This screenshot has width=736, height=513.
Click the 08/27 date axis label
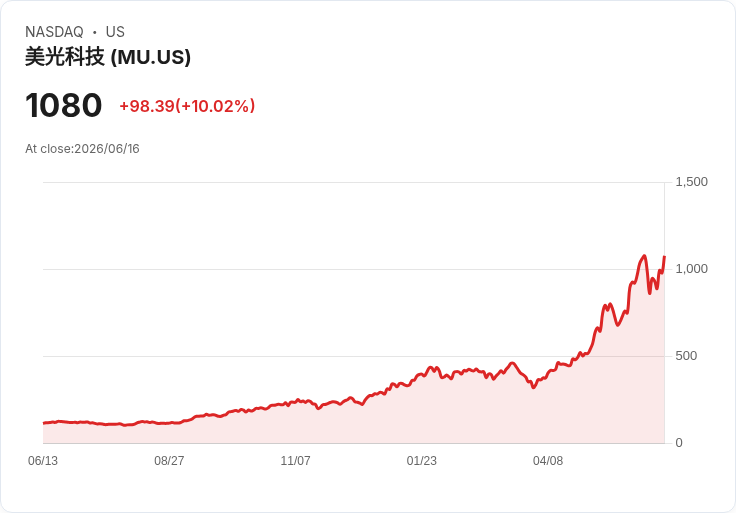(169, 461)
